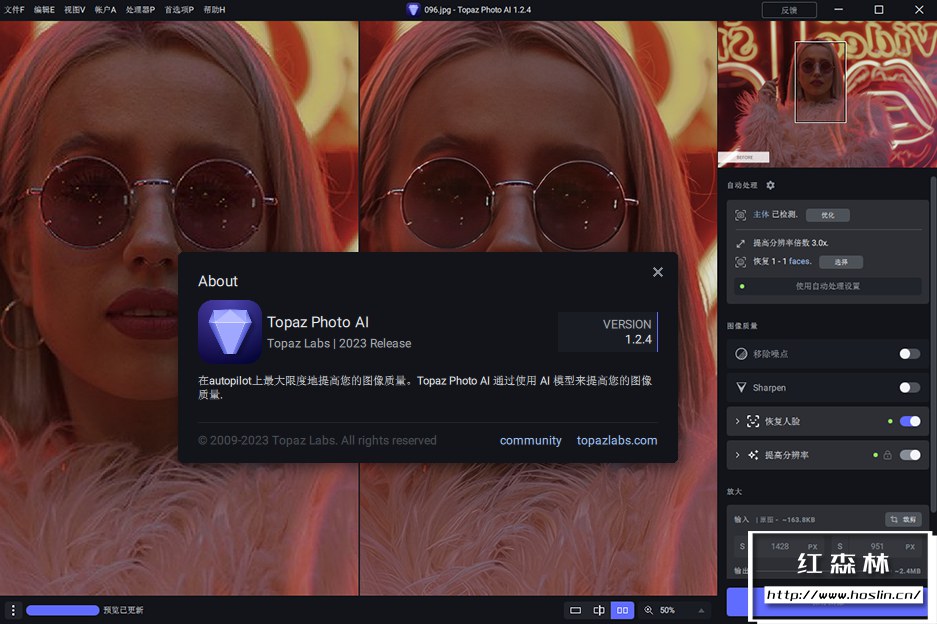This screenshot has height=624, width=937.
Task: Click 使用自动处理设置 button
Action: [827, 286]
